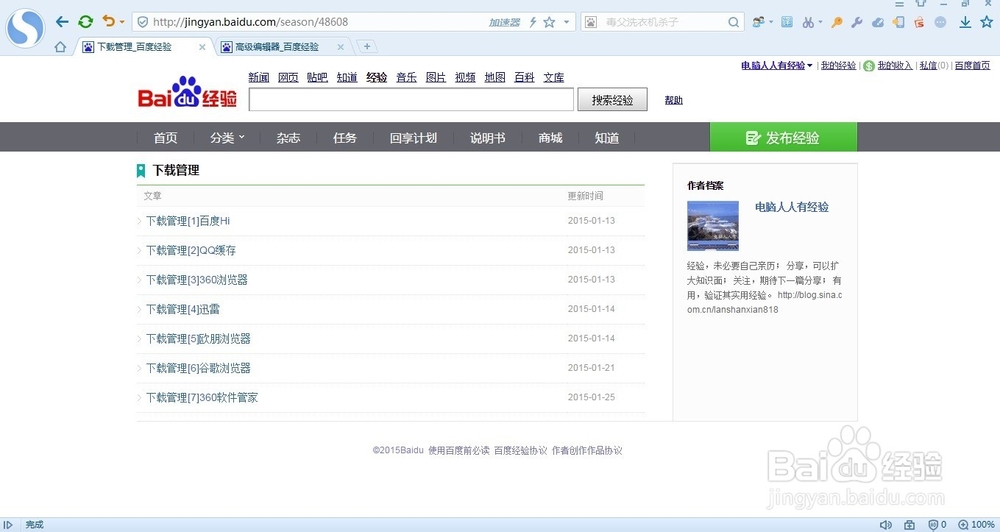Switch to the 高级编辑器_百度经验 tab
This screenshot has height=532, width=1000.
[276, 47]
